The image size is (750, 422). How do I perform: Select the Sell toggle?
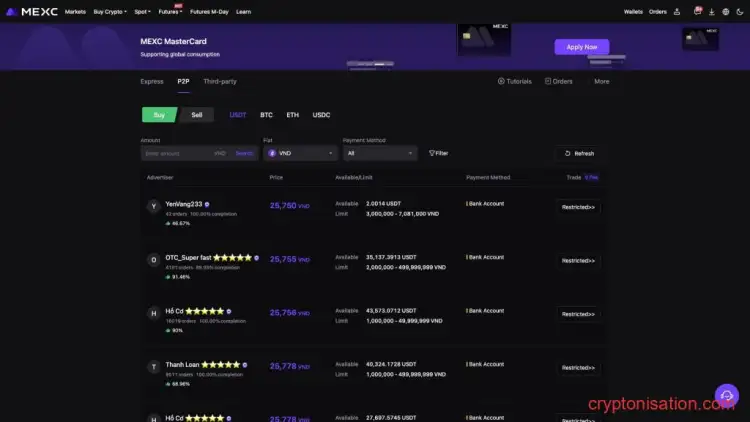click(197, 115)
